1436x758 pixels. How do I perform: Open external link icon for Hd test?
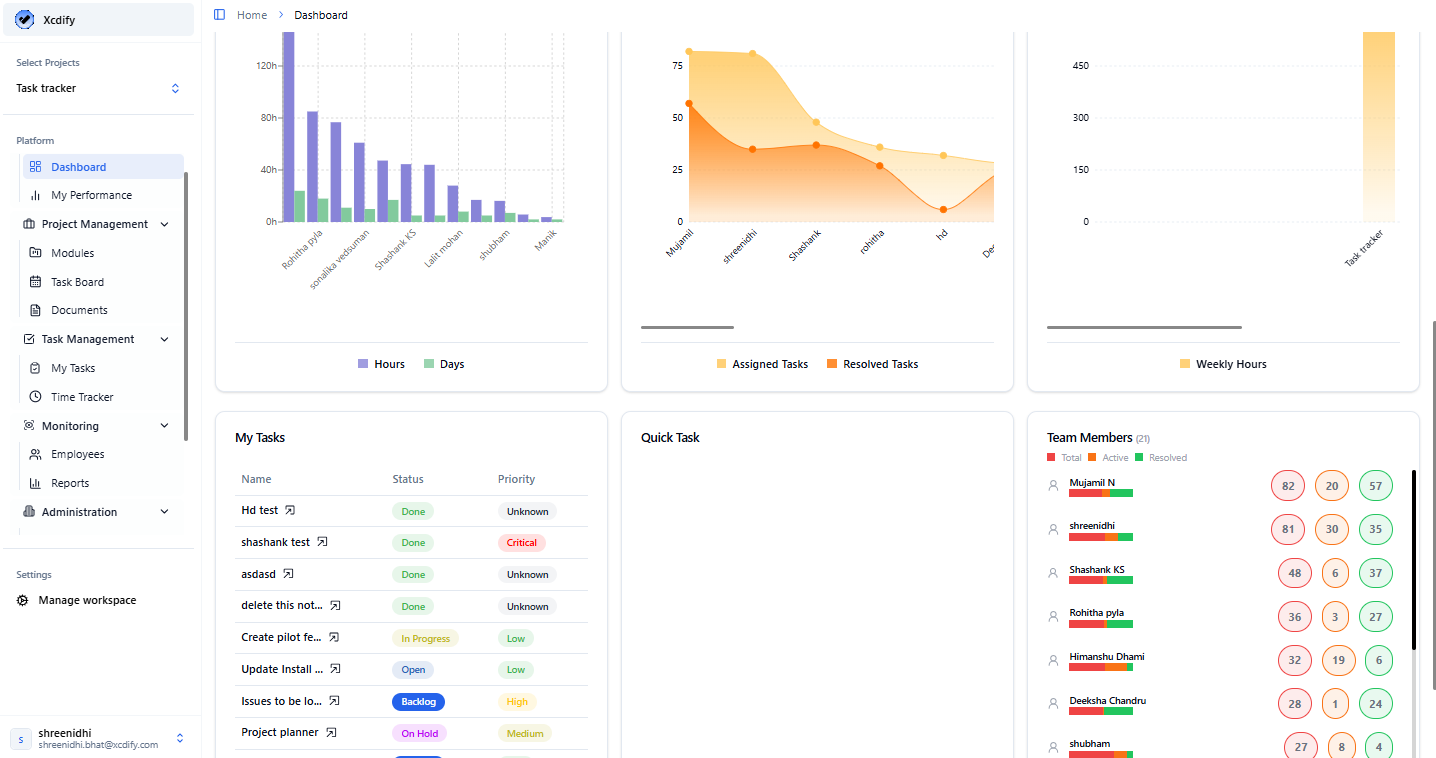coord(290,510)
